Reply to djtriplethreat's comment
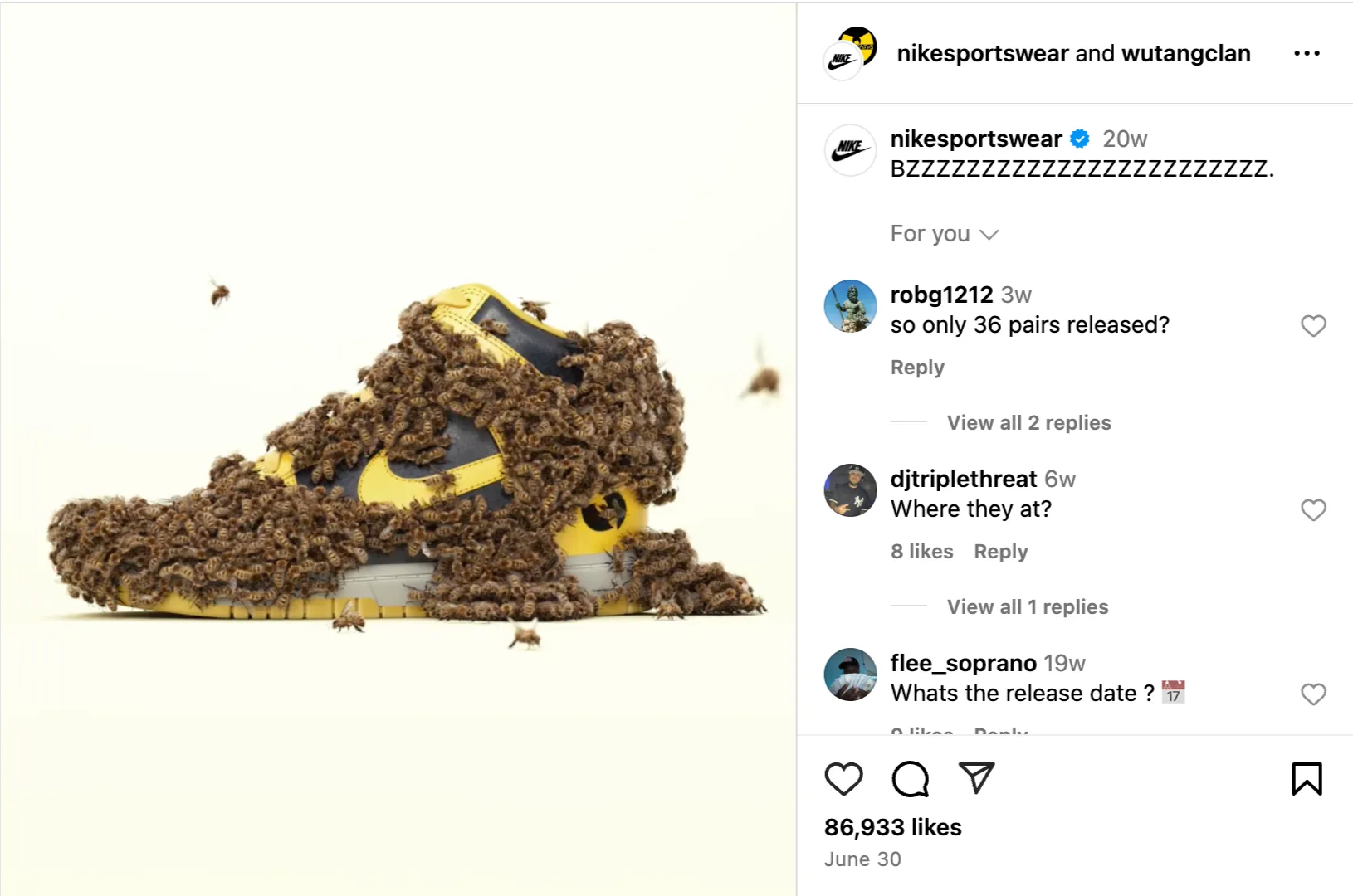Image resolution: width=1353 pixels, height=896 pixels. click(1001, 552)
